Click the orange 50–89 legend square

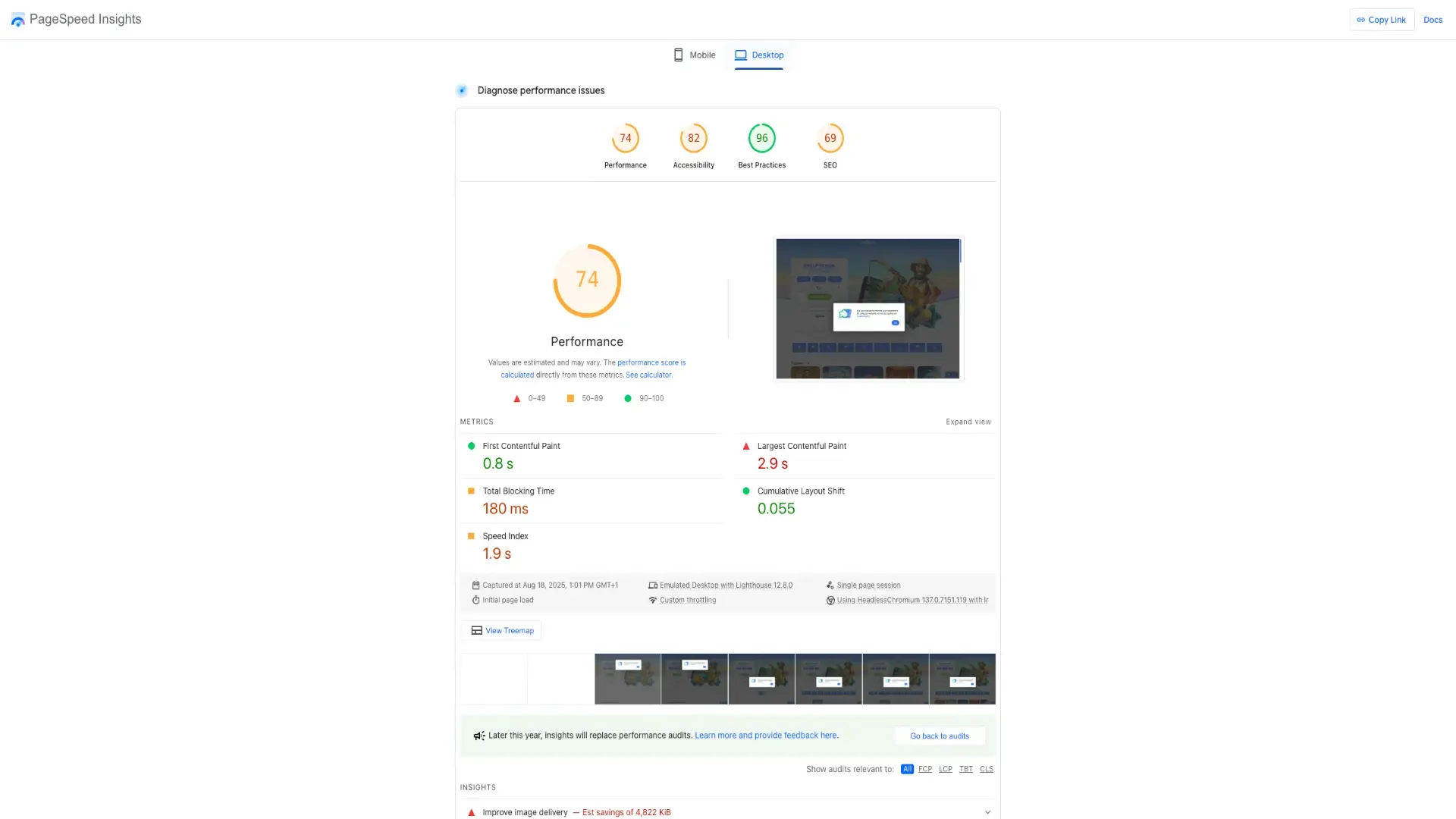tap(570, 398)
